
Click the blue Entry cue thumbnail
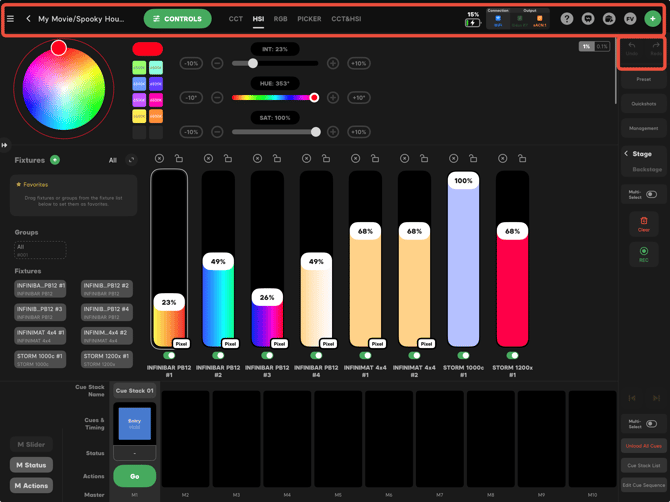[135, 424]
